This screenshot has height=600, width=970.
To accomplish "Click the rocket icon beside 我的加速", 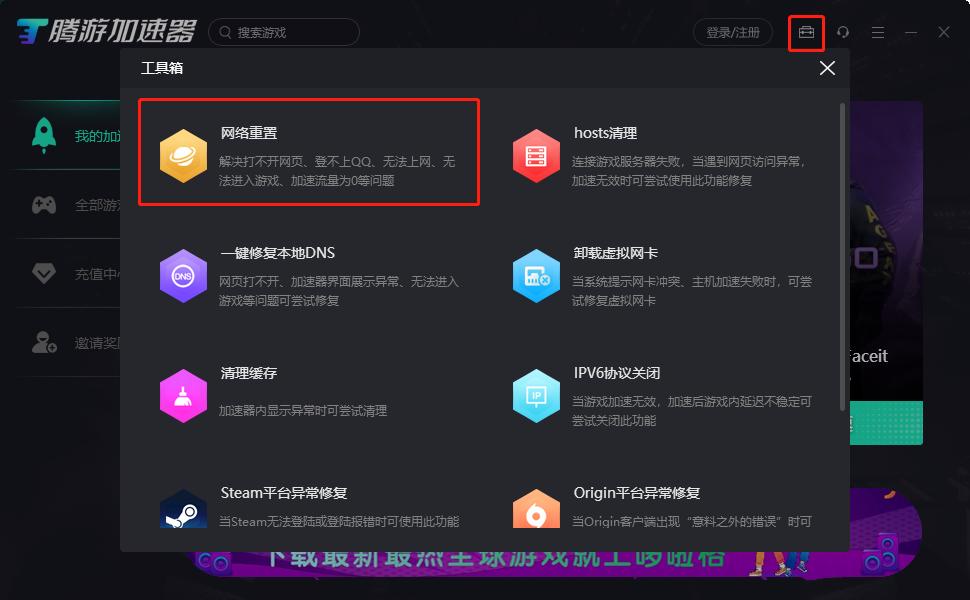I will coord(42,135).
